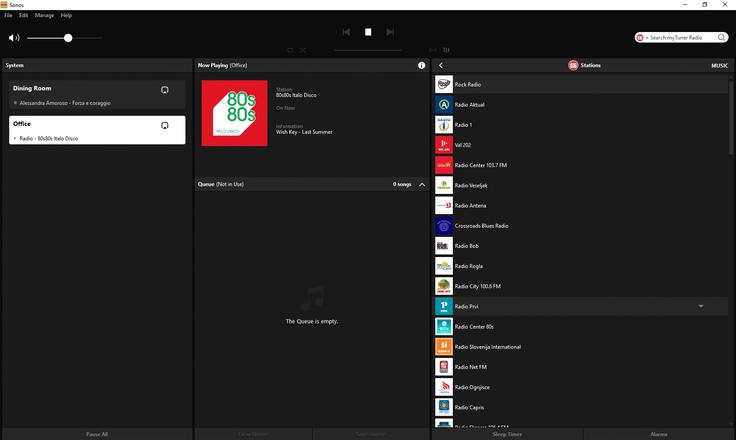The image size is (736, 440).
Task: Click the magnifier icon in search box
Action: 721,37
